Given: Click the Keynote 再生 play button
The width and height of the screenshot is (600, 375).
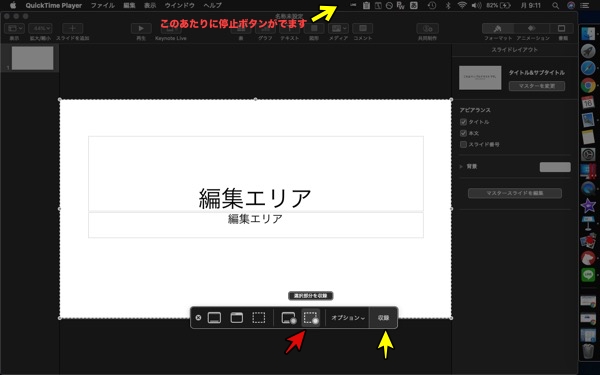Looking at the screenshot, I should pyautogui.click(x=141, y=28).
